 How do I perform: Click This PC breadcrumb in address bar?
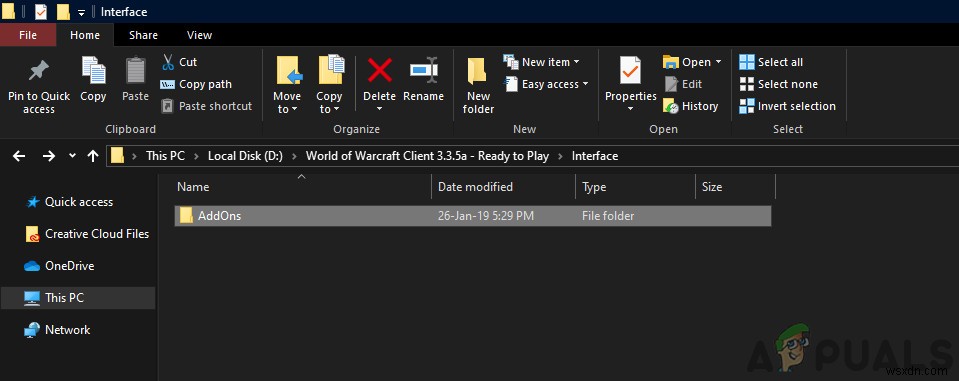point(165,156)
